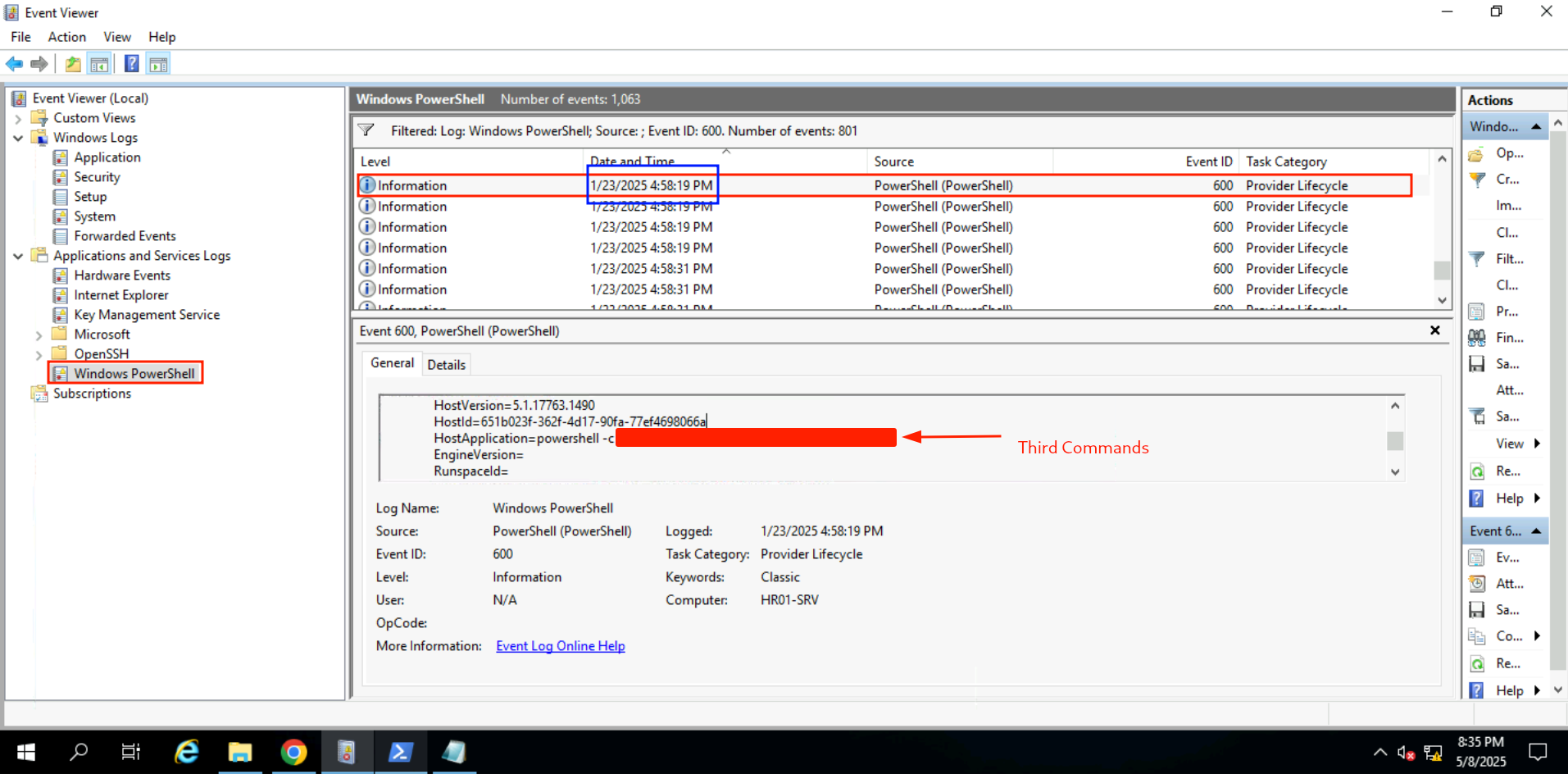Open the Application log
The width and height of the screenshot is (1568, 774).
(107, 157)
